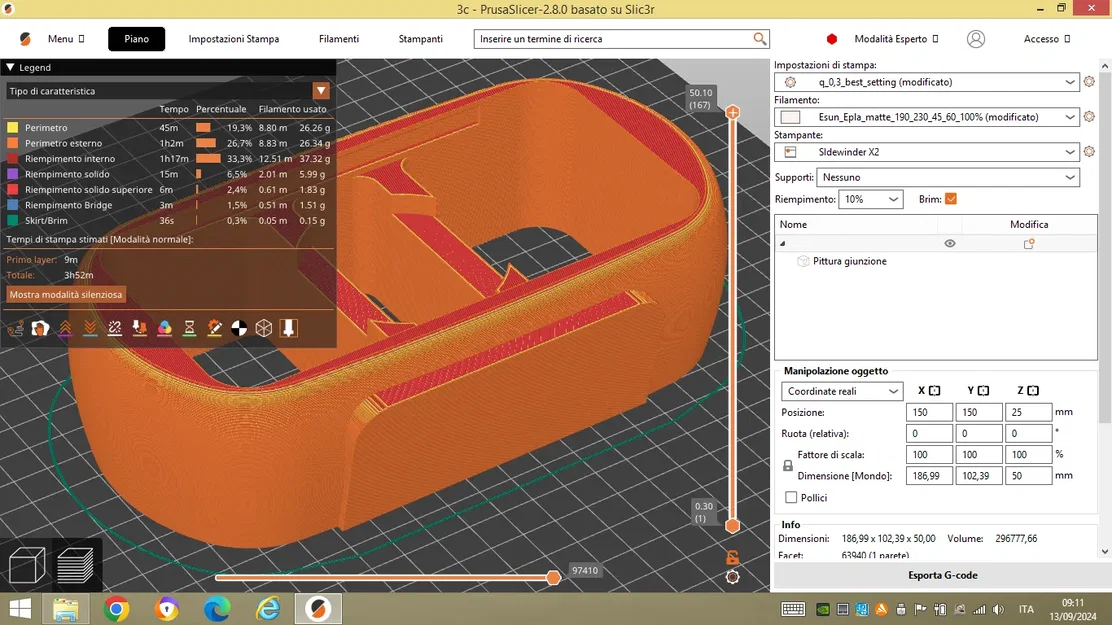
Task: Click the search term input field
Action: (x=613, y=39)
